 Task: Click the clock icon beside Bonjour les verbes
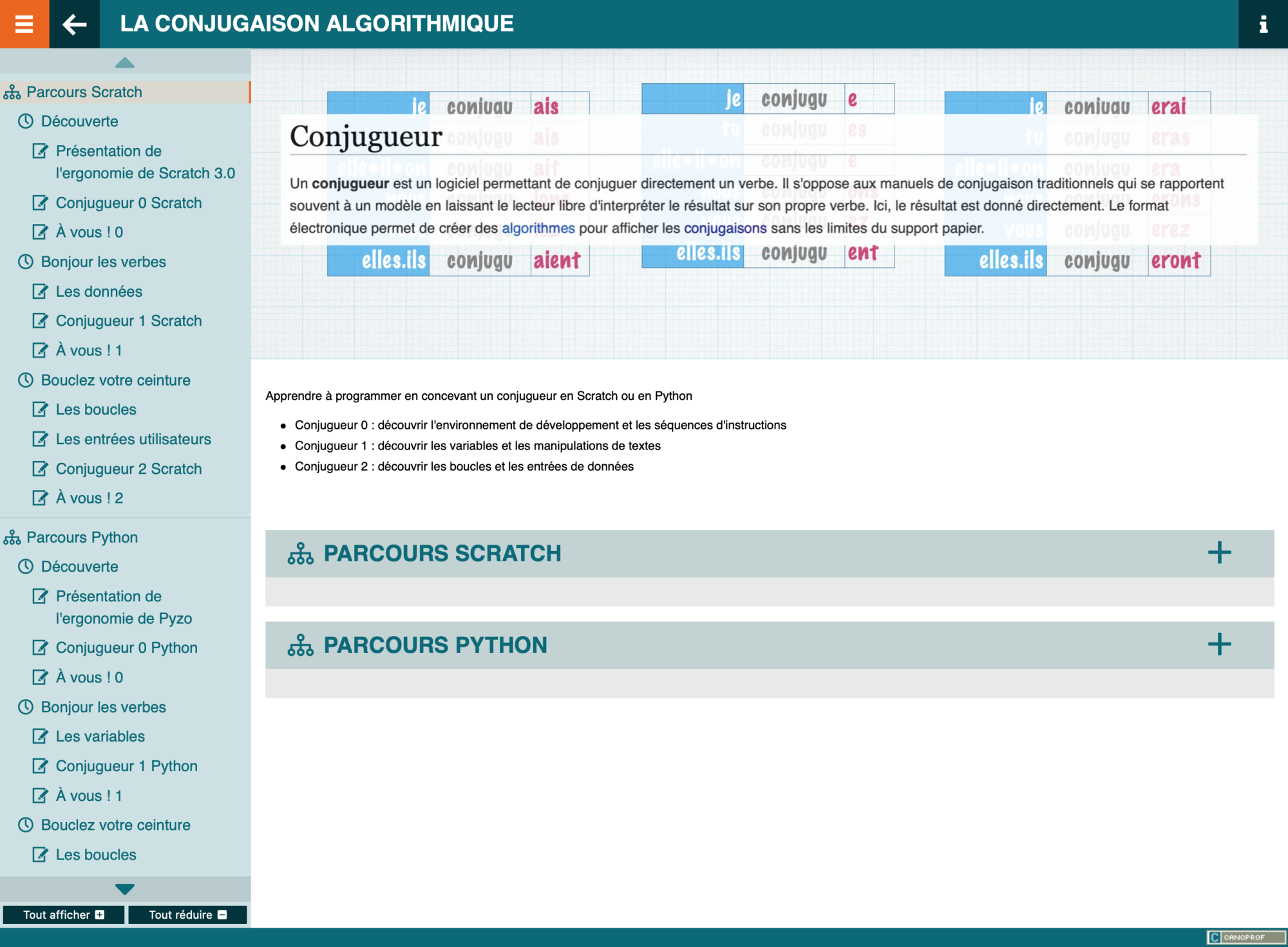point(26,262)
